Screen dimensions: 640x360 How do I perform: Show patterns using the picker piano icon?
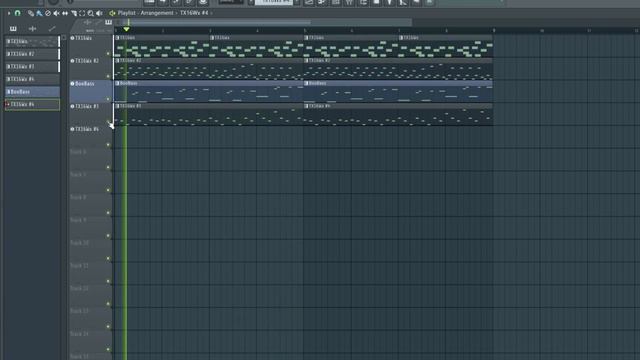13,29
